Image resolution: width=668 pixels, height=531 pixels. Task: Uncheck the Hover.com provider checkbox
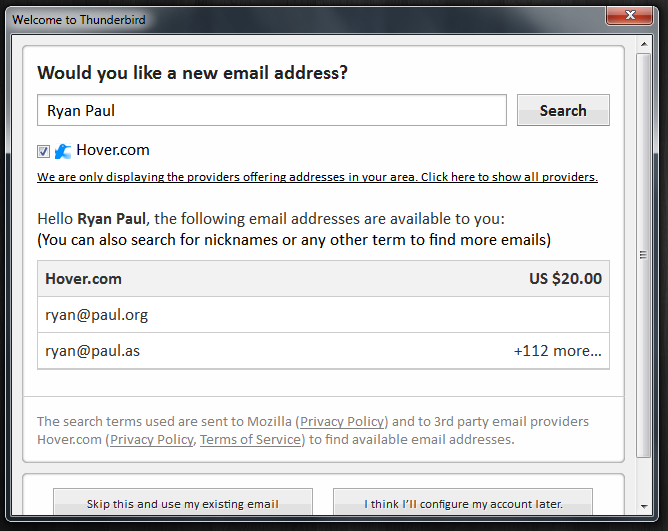click(x=43, y=151)
